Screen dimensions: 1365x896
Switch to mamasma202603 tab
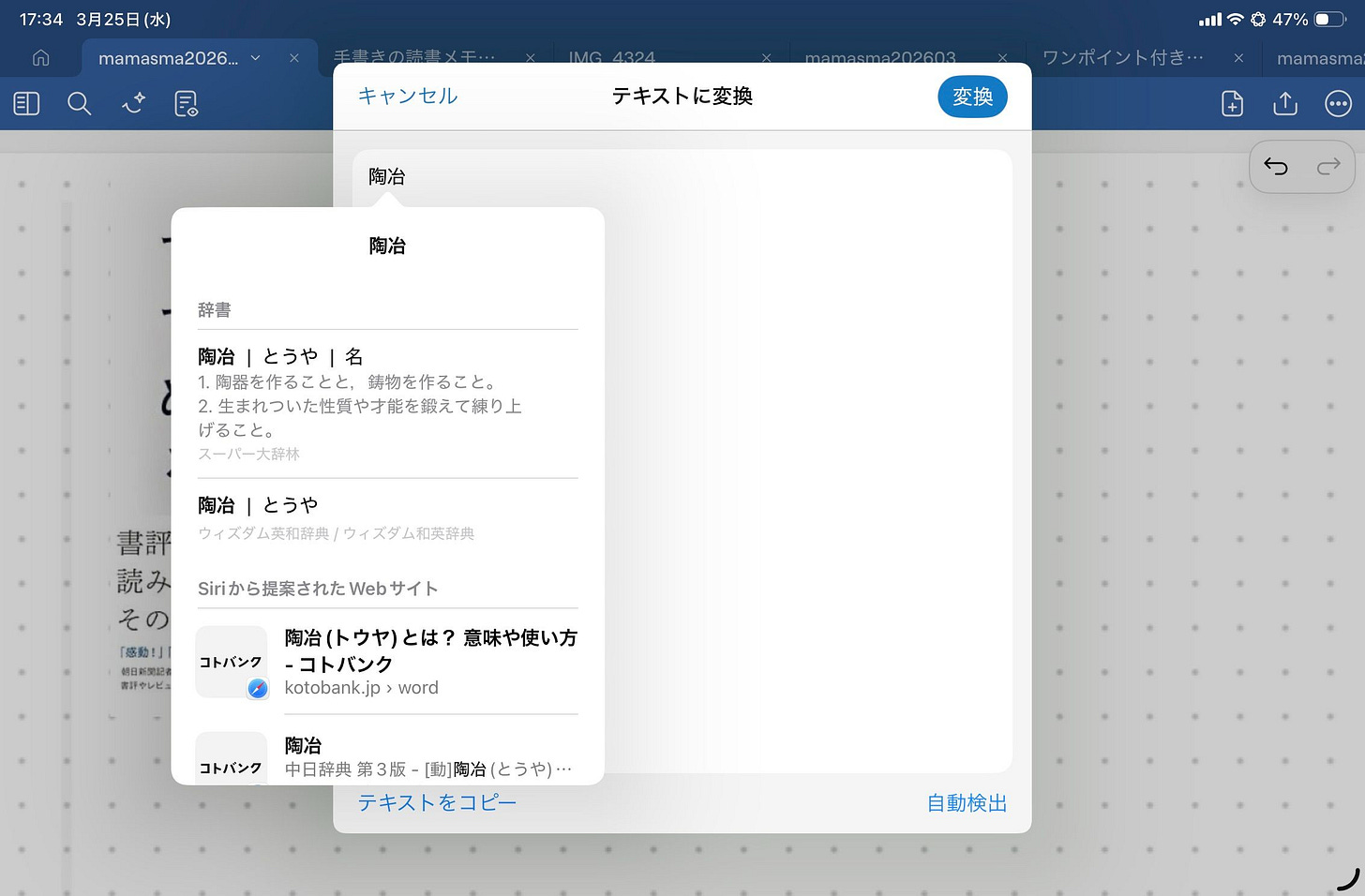point(880,56)
